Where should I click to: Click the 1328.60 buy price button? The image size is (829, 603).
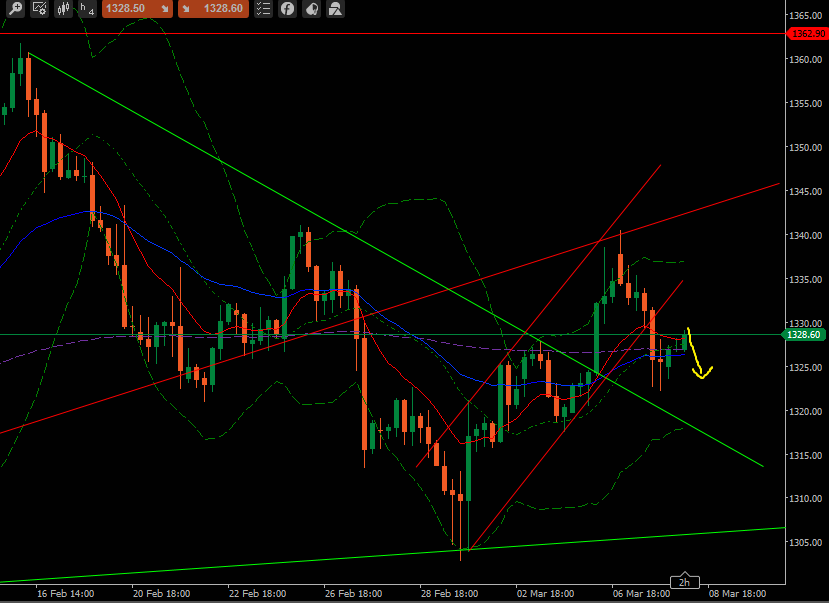[x=214, y=8]
